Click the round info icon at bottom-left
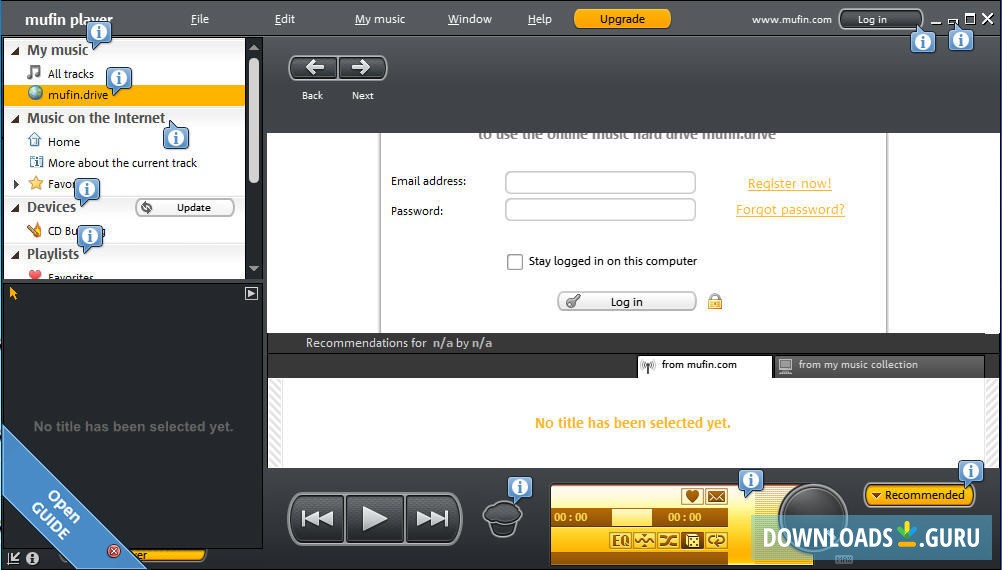This screenshot has width=1002, height=570. (32, 558)
